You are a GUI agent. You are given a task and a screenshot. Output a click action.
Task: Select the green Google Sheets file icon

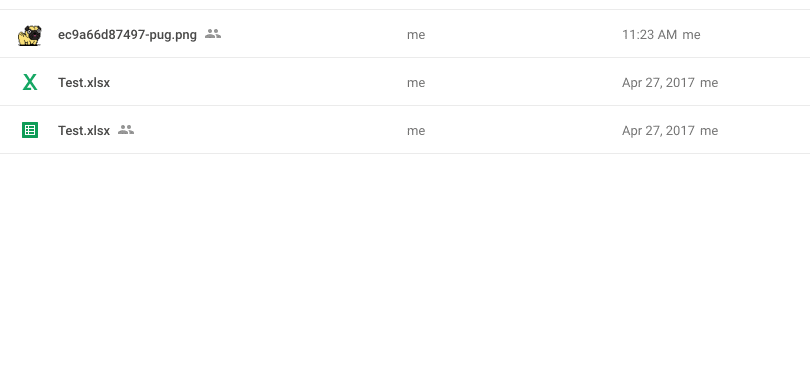[x=30, y=130]
